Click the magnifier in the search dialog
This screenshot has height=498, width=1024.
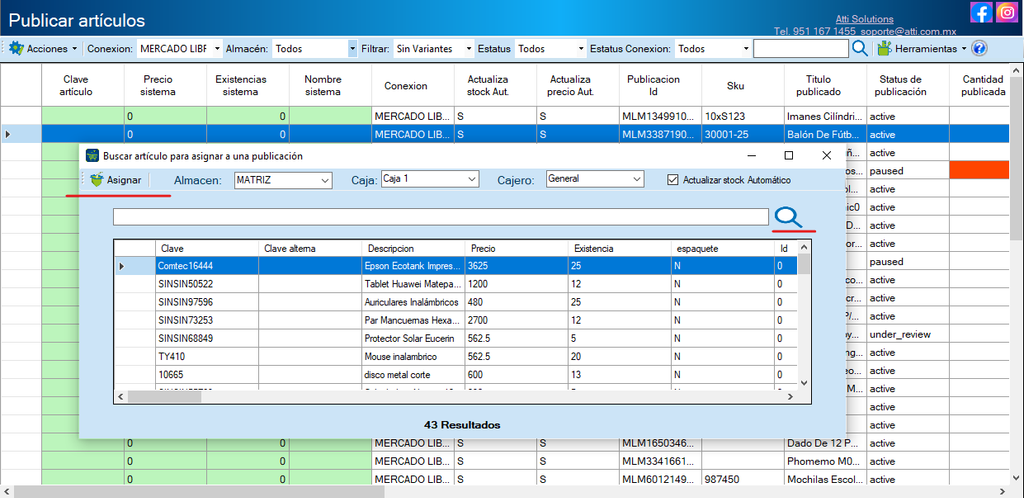[789, 217]
